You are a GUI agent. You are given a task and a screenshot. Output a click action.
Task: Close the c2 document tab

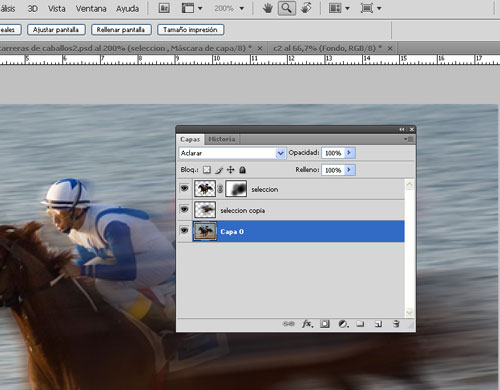pos(390,49)
